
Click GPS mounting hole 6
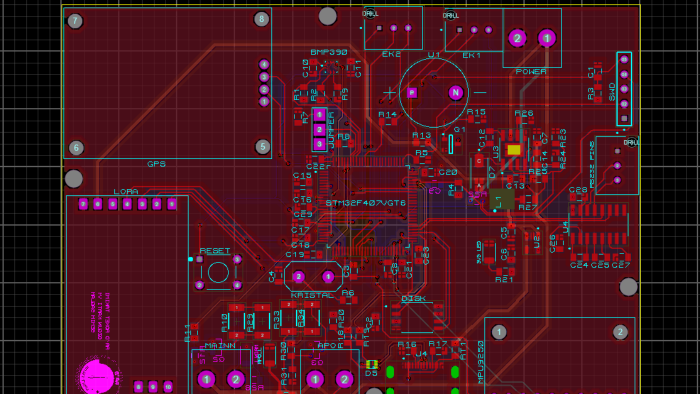tap(76, 148)
